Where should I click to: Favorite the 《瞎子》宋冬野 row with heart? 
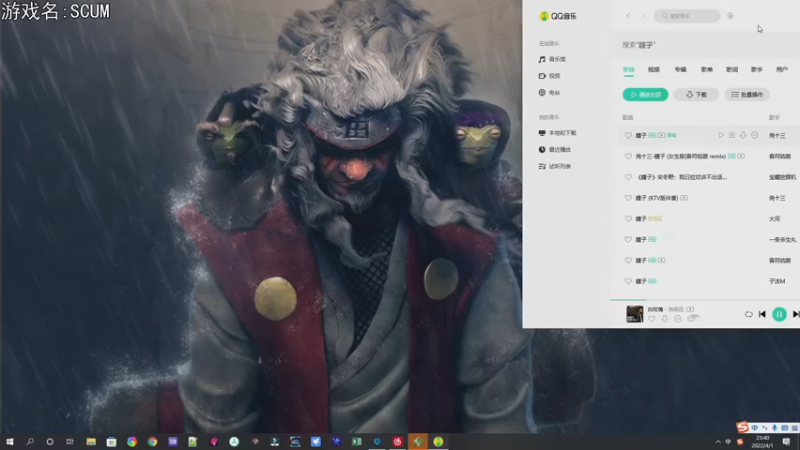click(628, 177)
